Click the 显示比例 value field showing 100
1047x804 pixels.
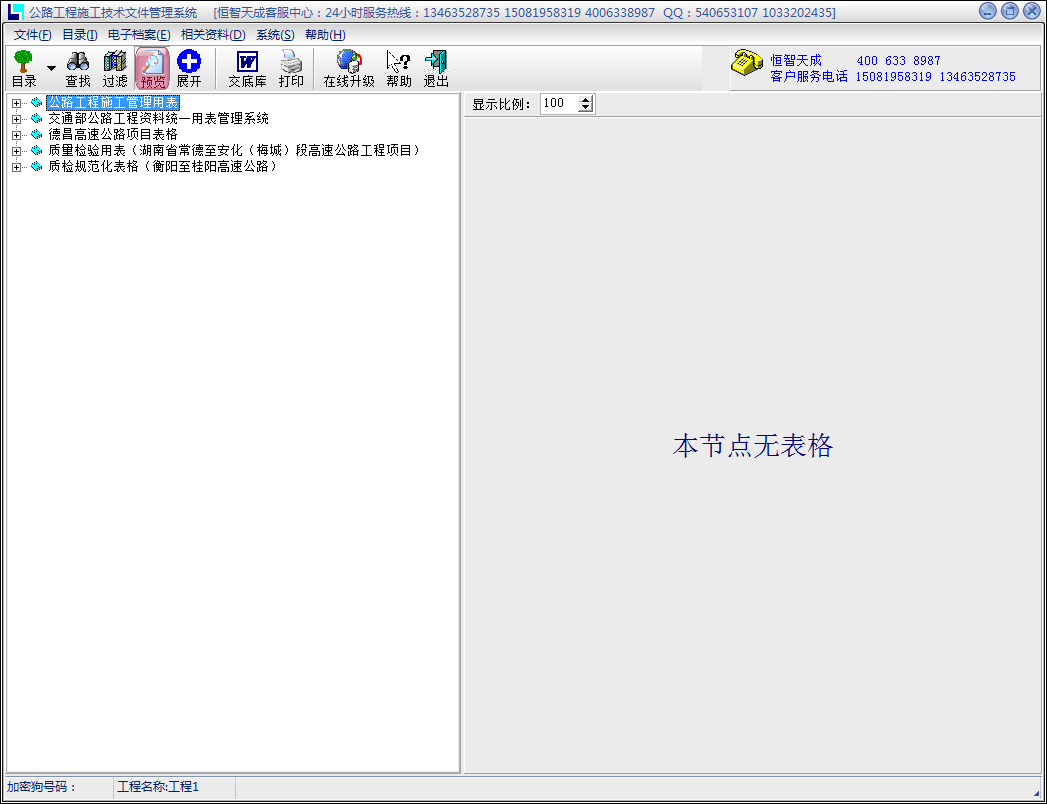pos(559,104)
